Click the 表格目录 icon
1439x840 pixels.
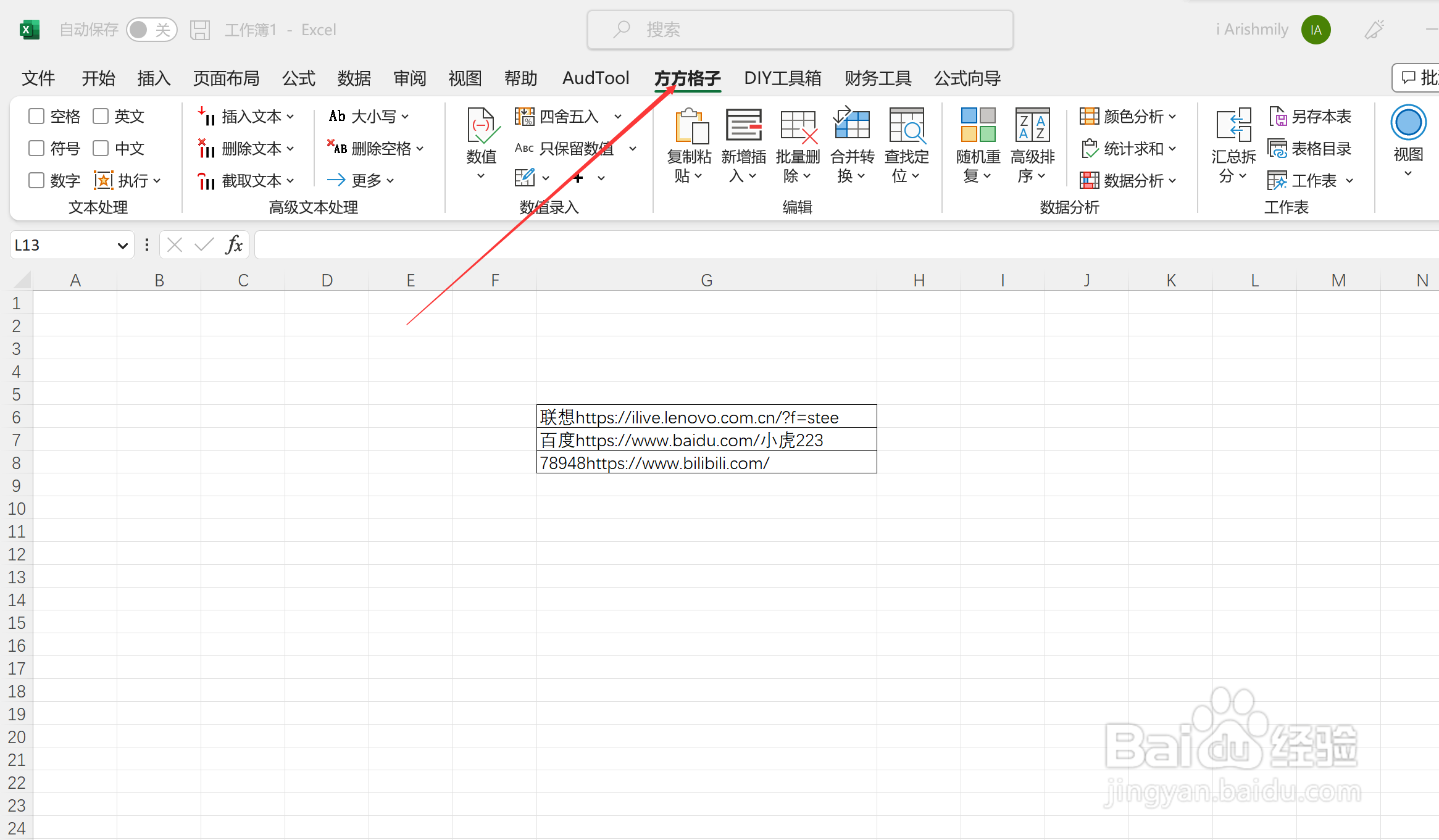pyautogui.click(x=1277, y=148)
